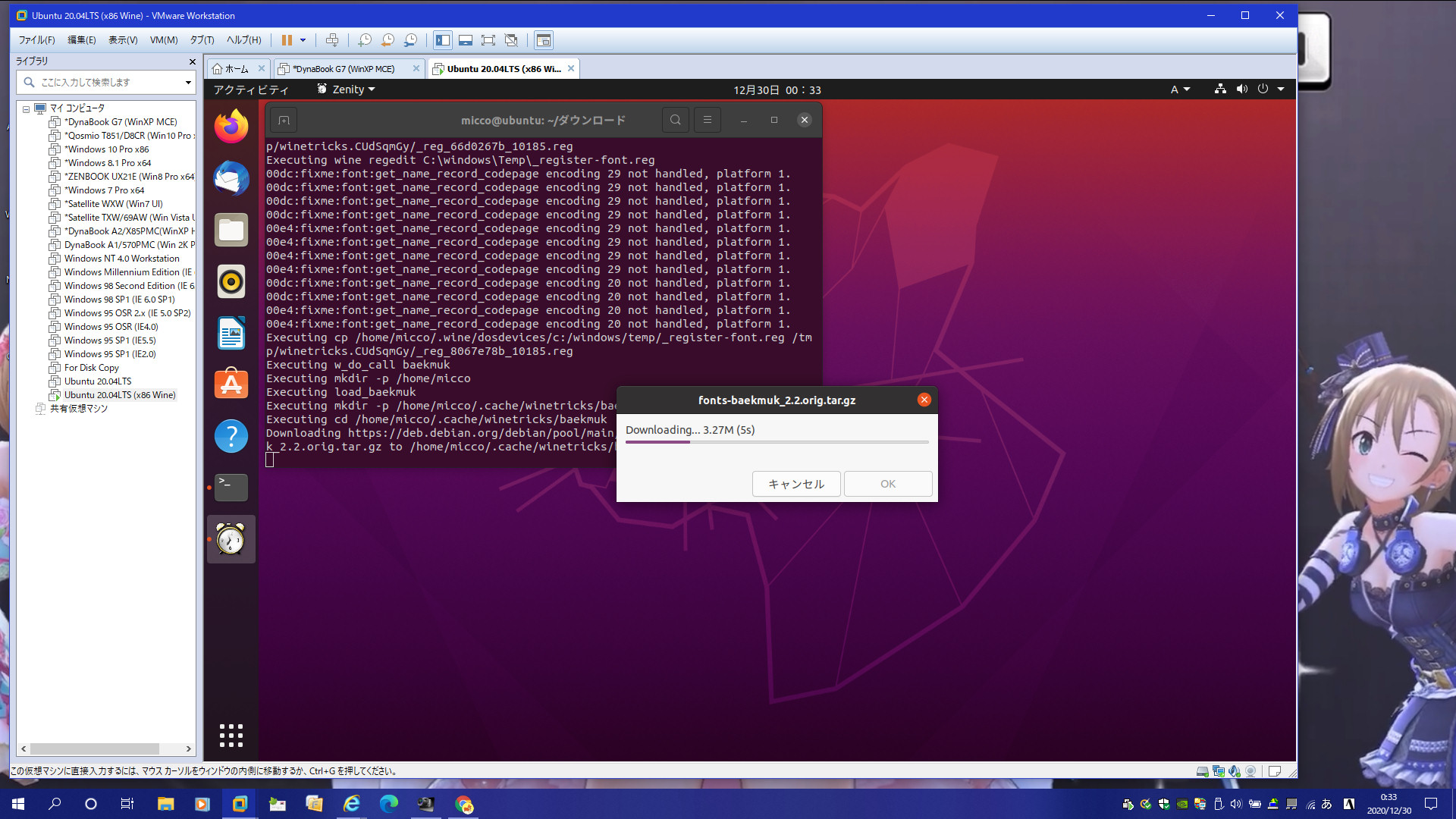1456x819 pixels.
Task: Select For Disk Copy VM entry
Action: coord(91,368)
